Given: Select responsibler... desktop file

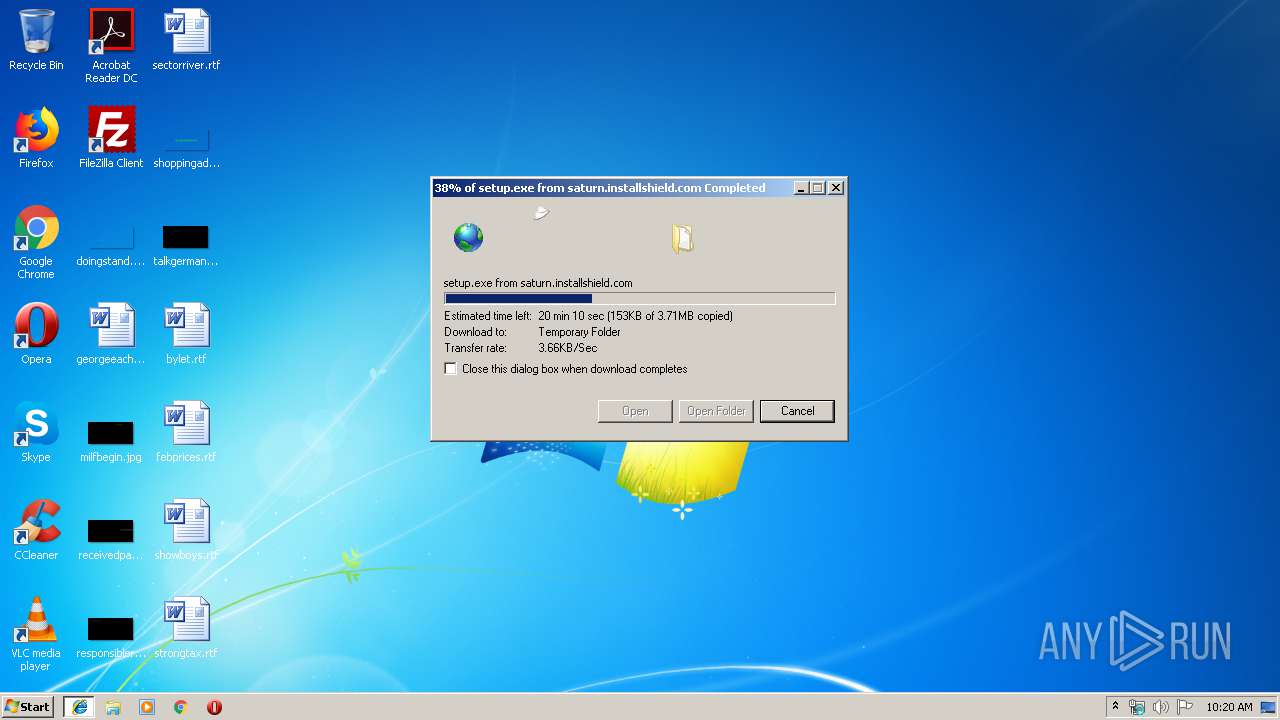Looking at the screenshot, I should pyautogui.click(x=111, y=637).
